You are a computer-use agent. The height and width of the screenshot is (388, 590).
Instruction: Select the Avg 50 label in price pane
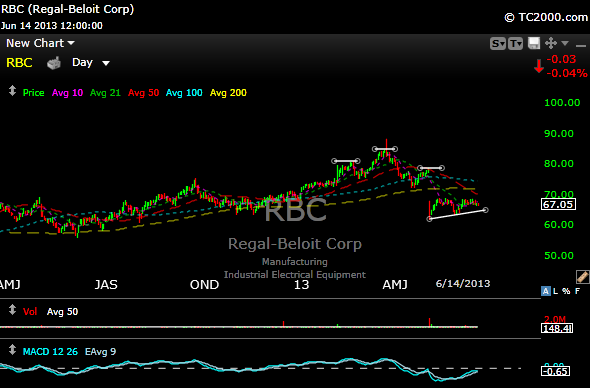point(143,93)
